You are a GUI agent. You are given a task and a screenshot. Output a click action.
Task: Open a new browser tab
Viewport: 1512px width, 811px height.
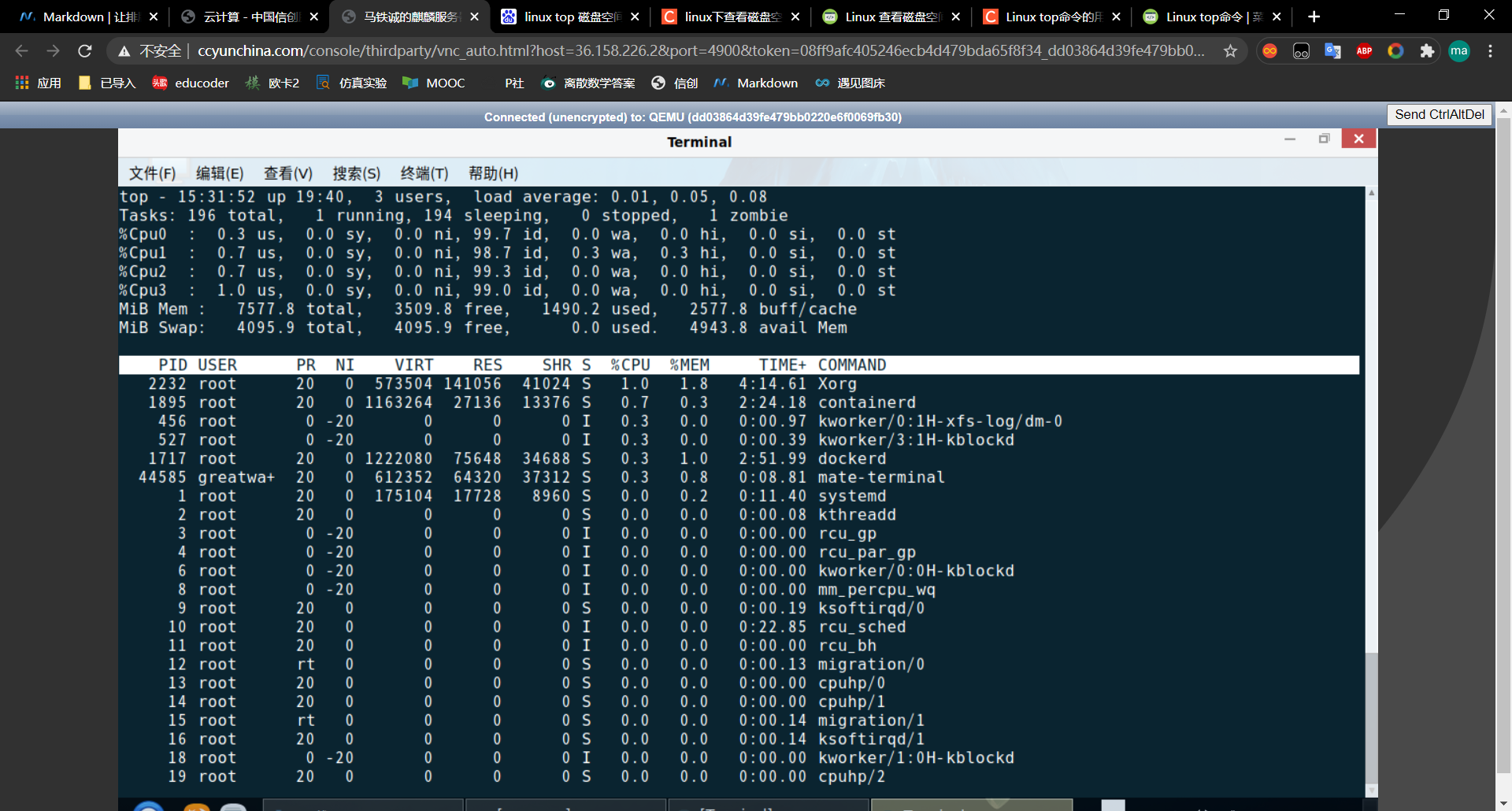(1314, 17)
